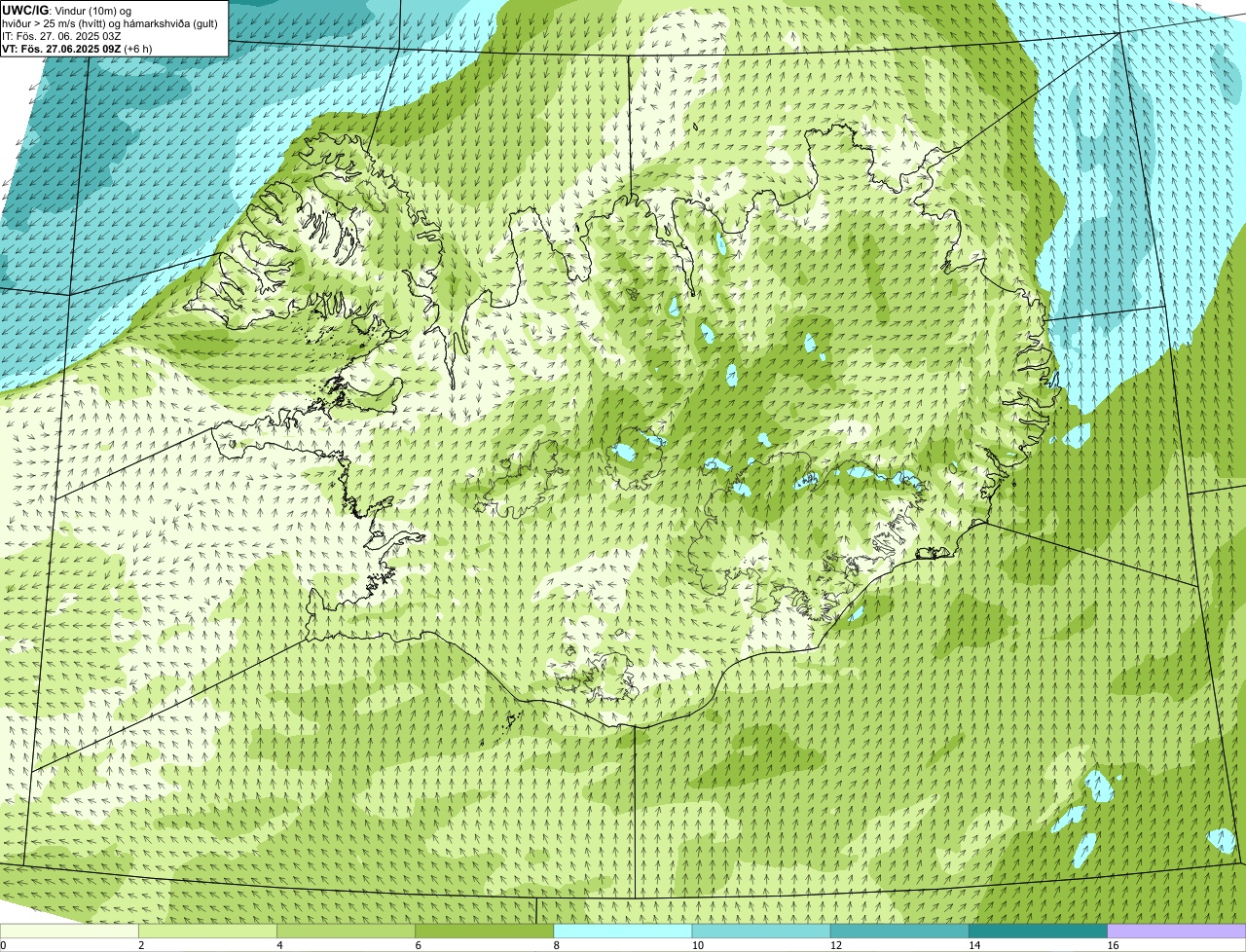Click the legend scale value 12
The width and height of the screenshot is (1246, 952).
click(x=836, y=945)
